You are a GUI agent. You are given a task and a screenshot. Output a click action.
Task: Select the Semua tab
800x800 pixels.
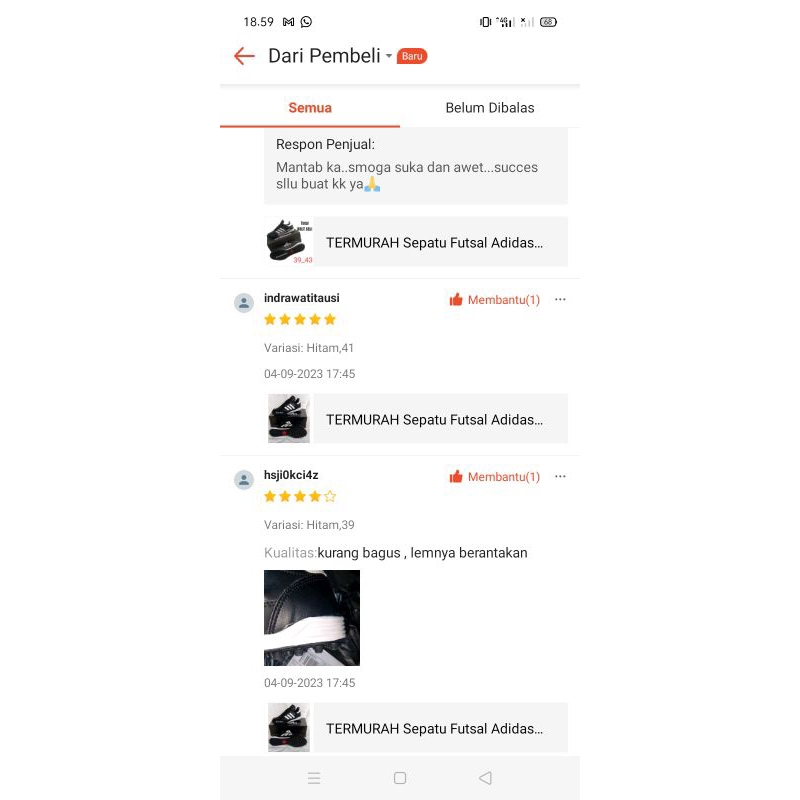(x=310, y=108)
